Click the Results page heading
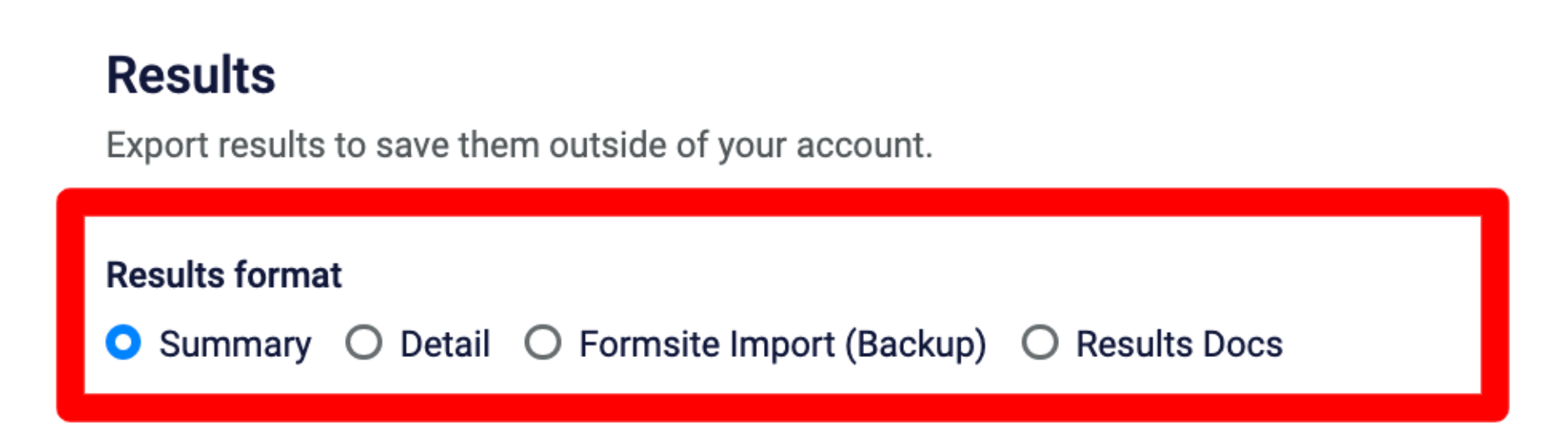The height and width of the screenshot is (427, 1568). pos(191,75)
